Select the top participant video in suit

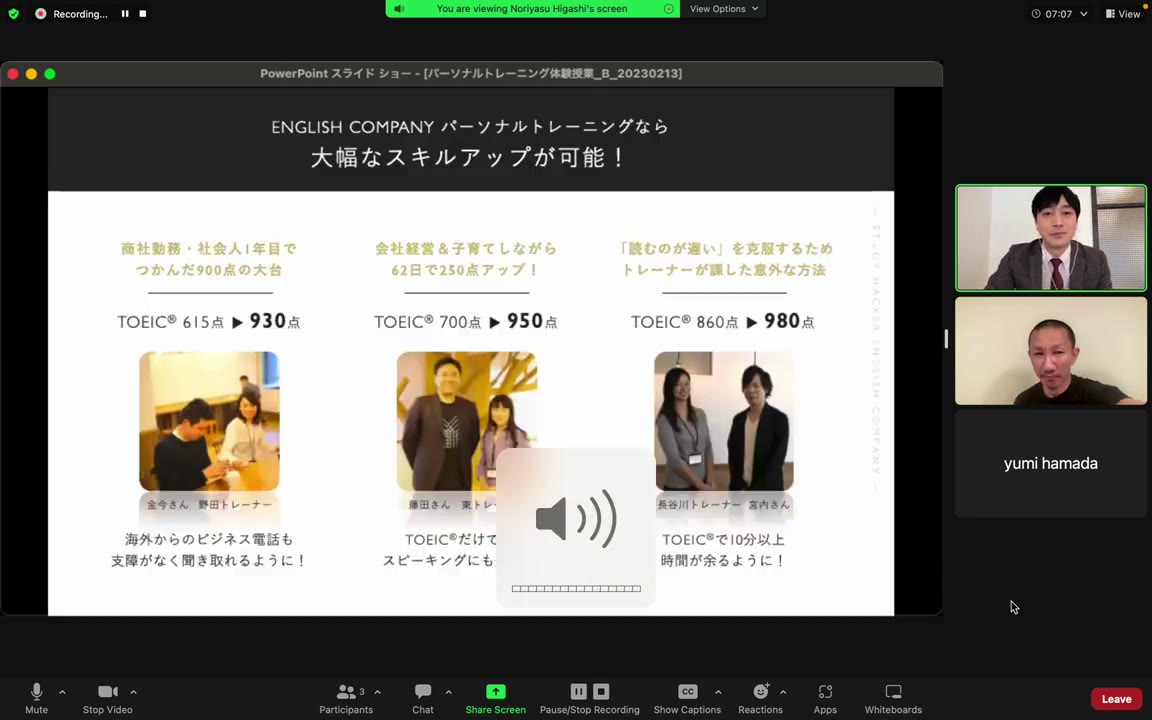[1051, 237]
